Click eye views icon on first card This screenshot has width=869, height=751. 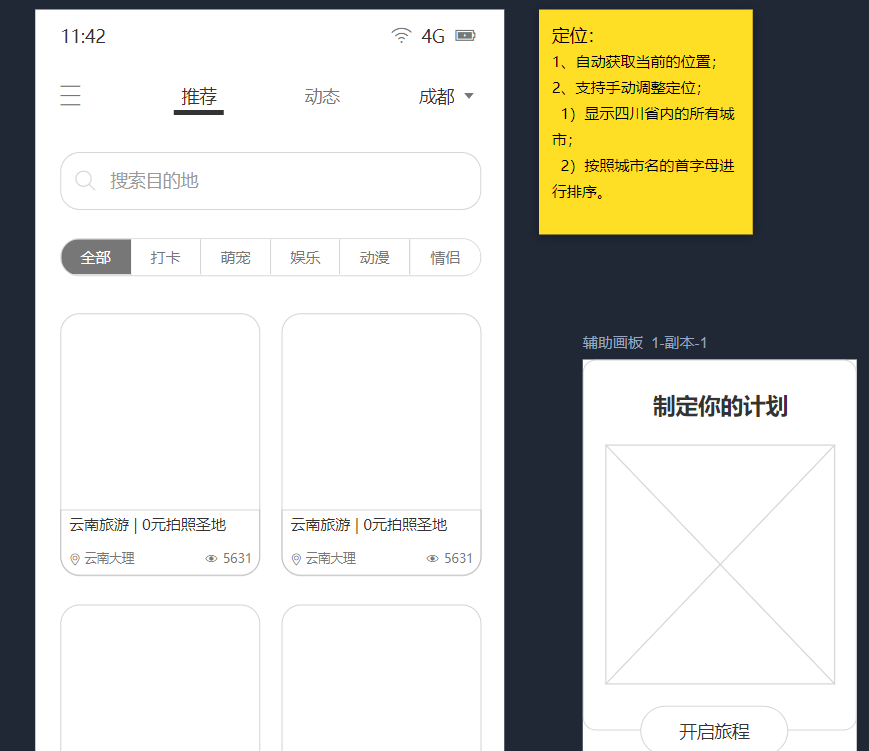pyautogui.click(x=211, y=558)
